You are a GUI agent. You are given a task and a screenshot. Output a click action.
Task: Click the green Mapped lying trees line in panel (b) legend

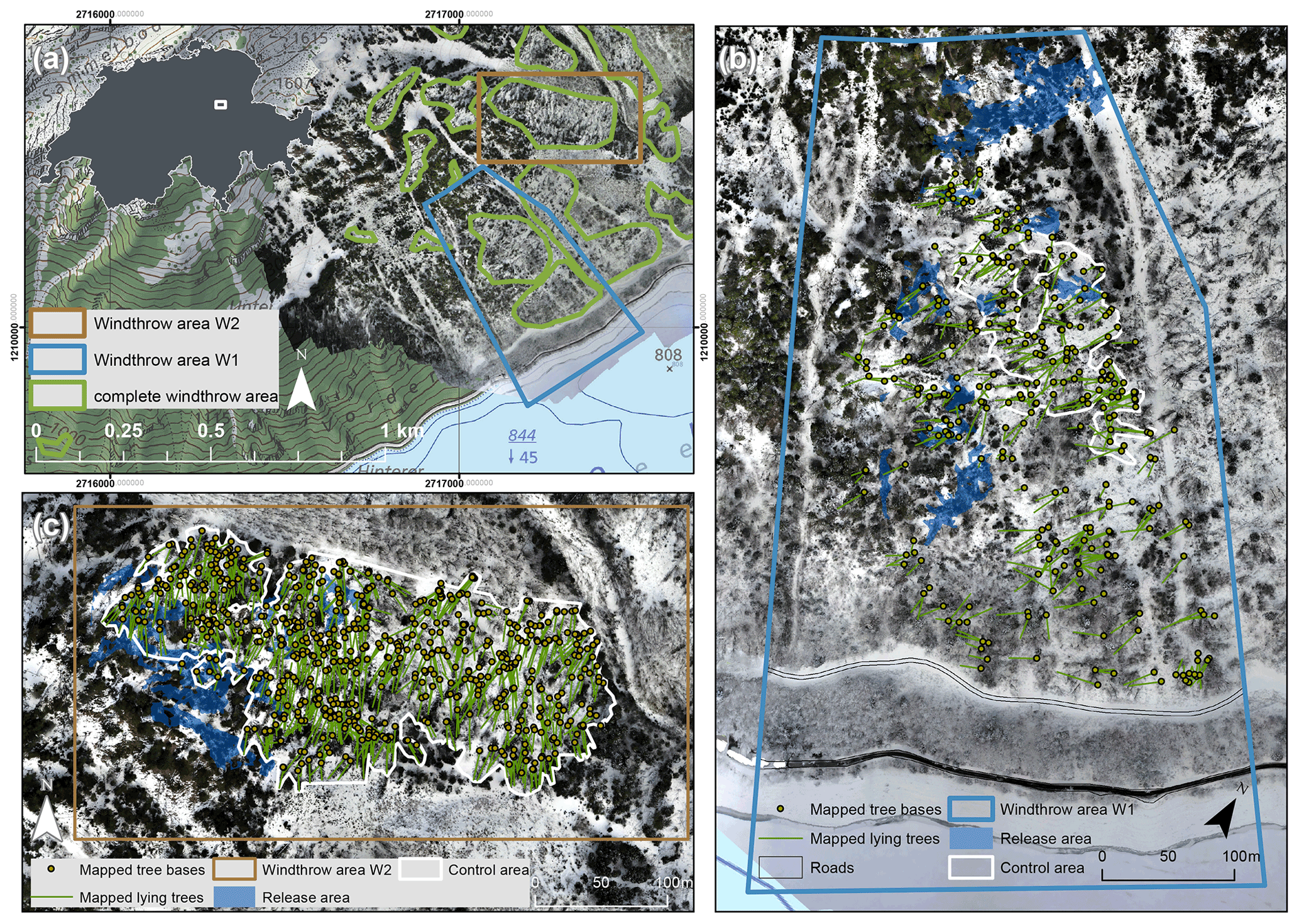coord(781,839)
